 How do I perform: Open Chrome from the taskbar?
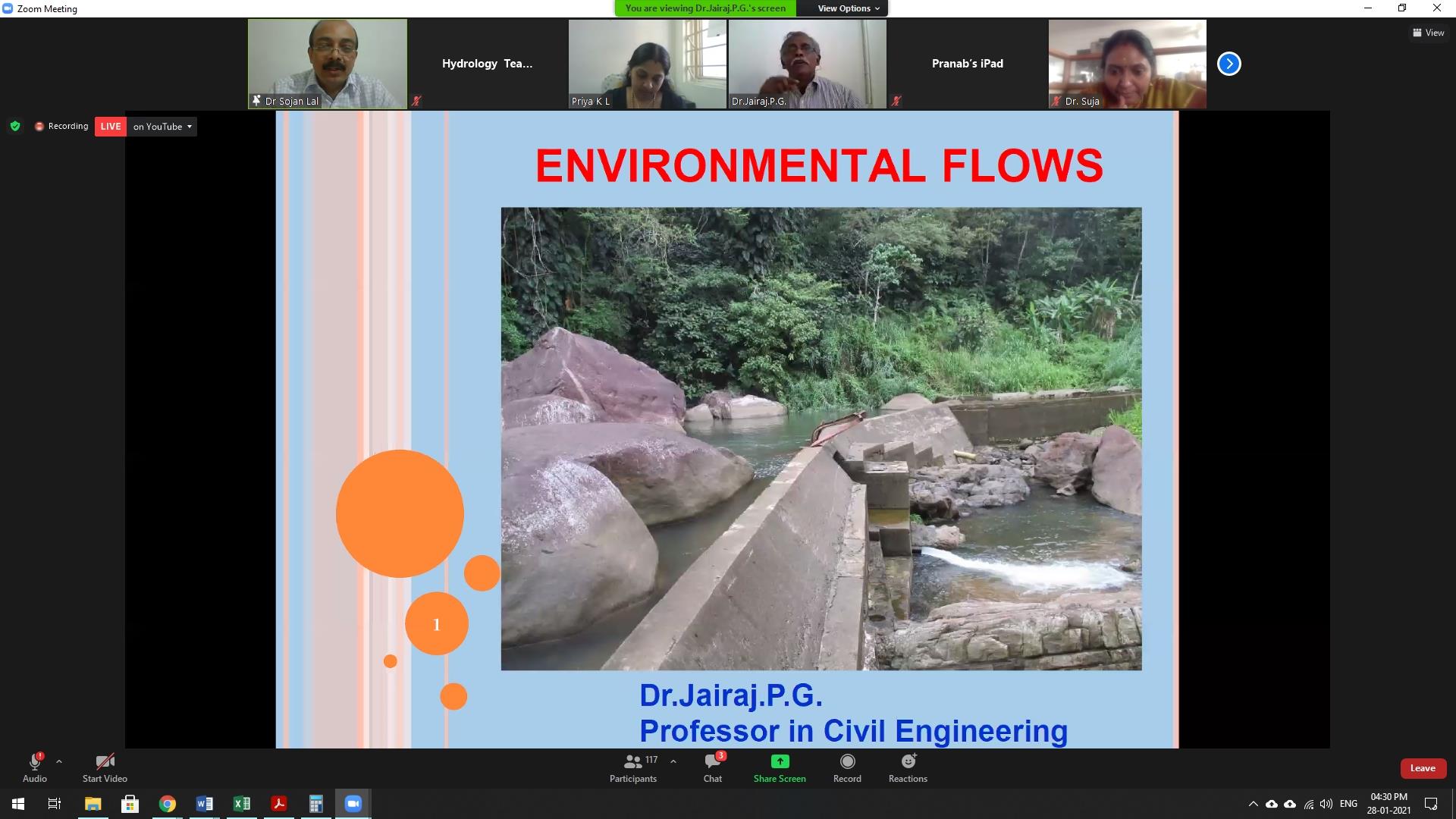click(168, 804)
